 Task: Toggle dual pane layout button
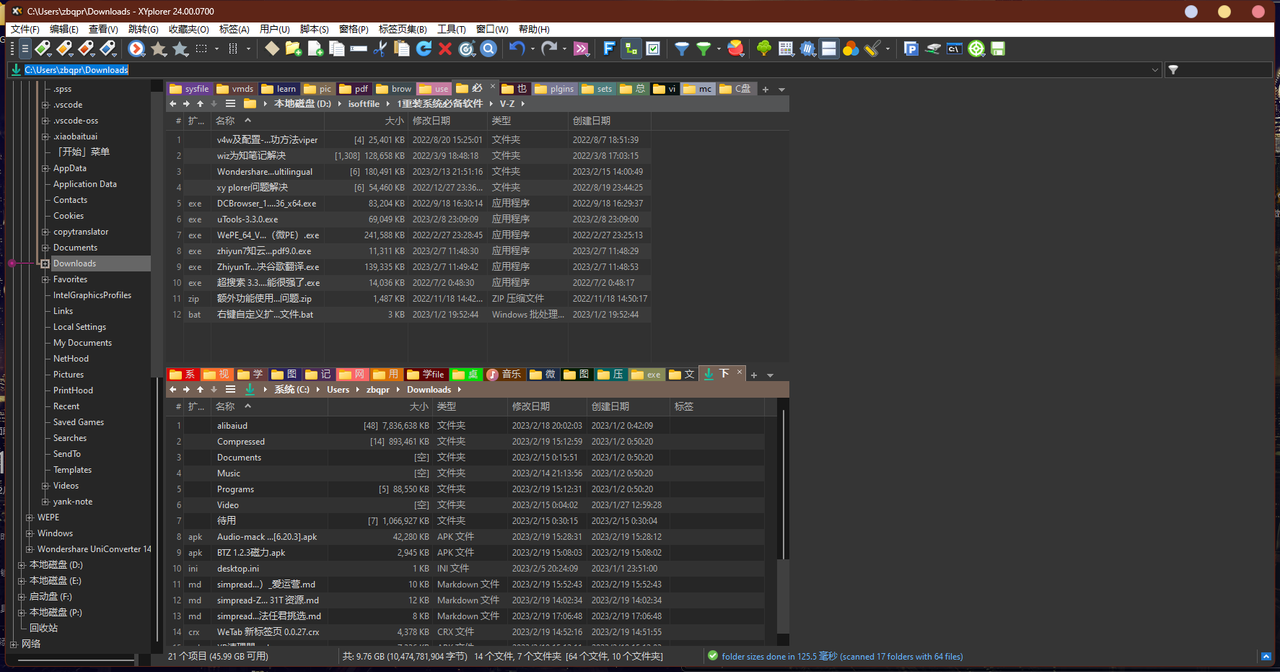tap(829, 48)
